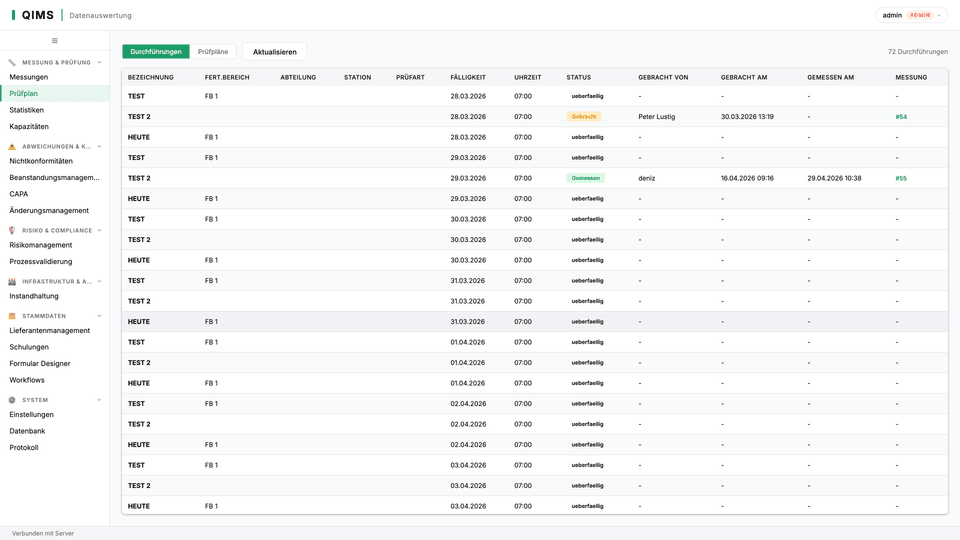Click the Aktualisieren button
The image size is (960, 540).
(x=275, y=52)
